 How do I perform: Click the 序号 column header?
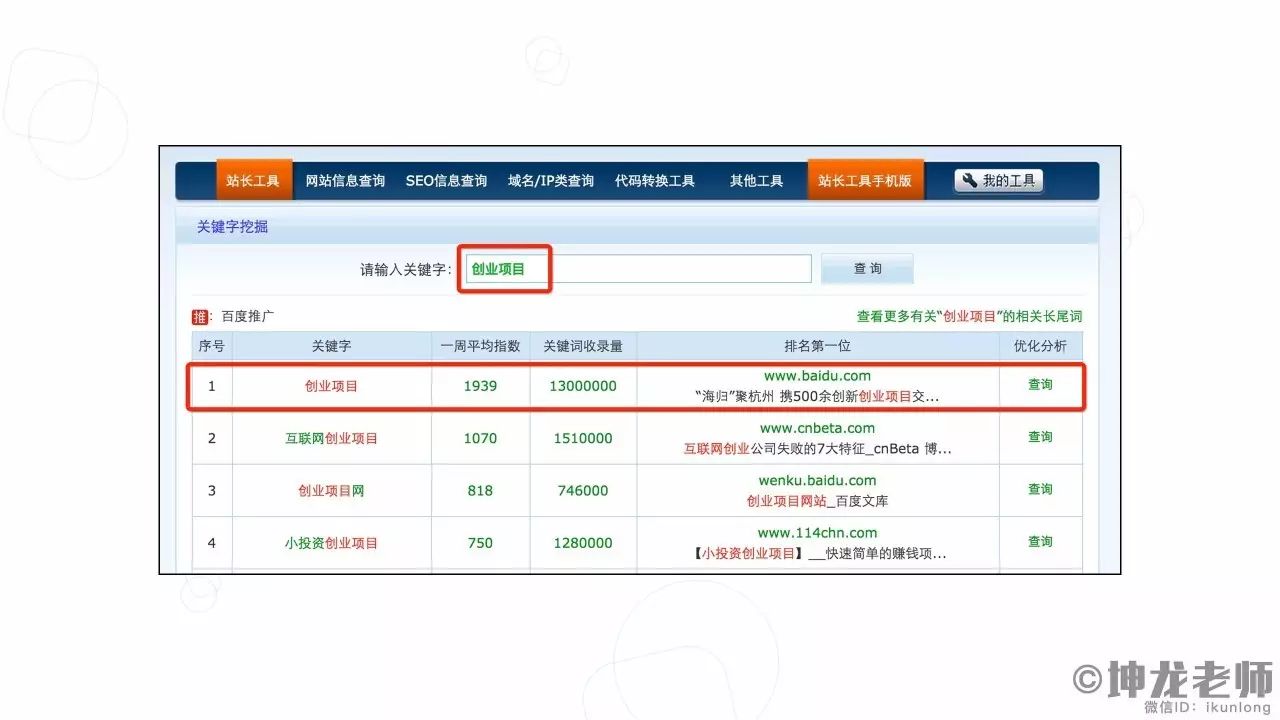pyautogui.click(x=212, y=346)
